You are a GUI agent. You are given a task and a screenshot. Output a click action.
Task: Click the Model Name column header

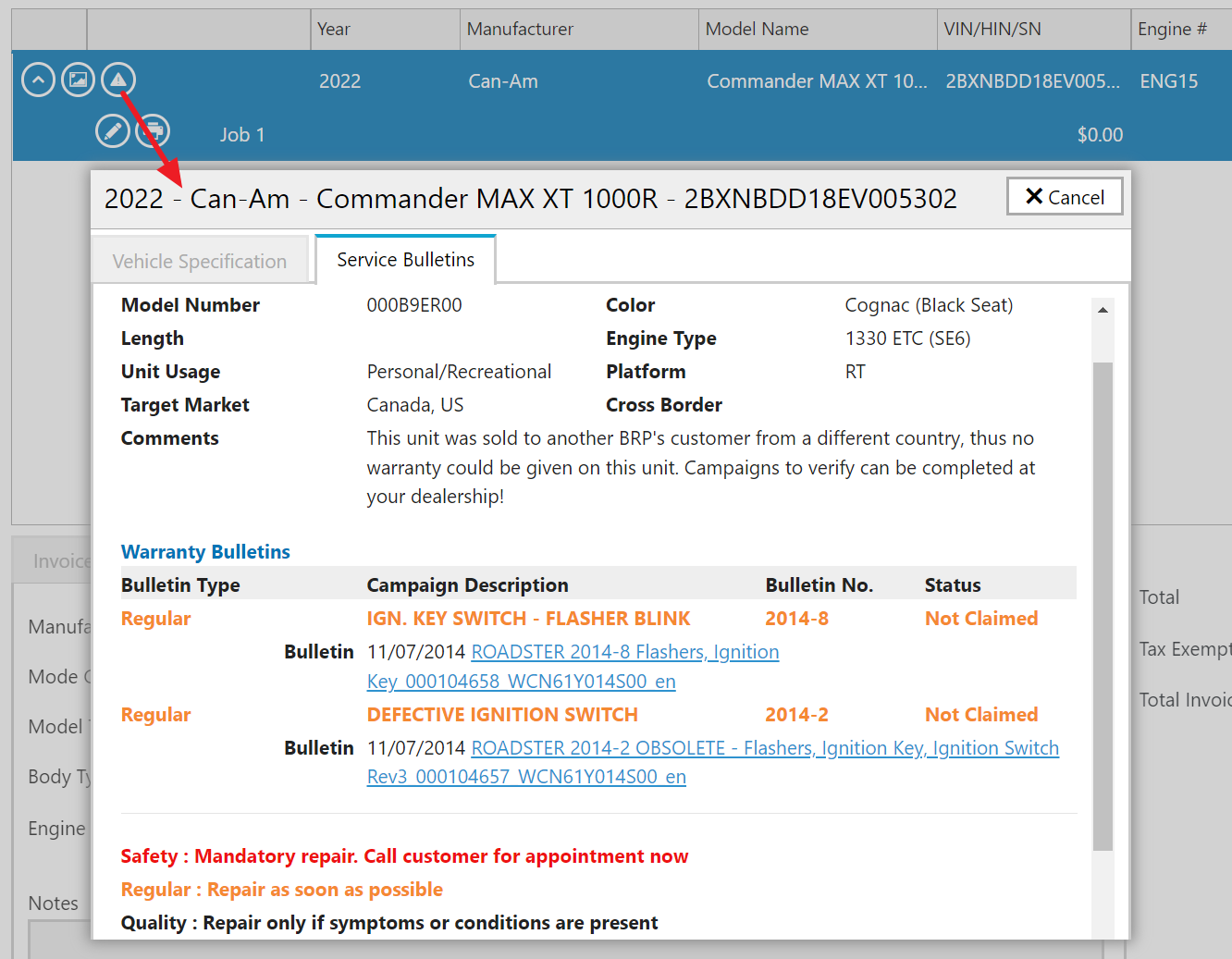[x=818, y=29]
